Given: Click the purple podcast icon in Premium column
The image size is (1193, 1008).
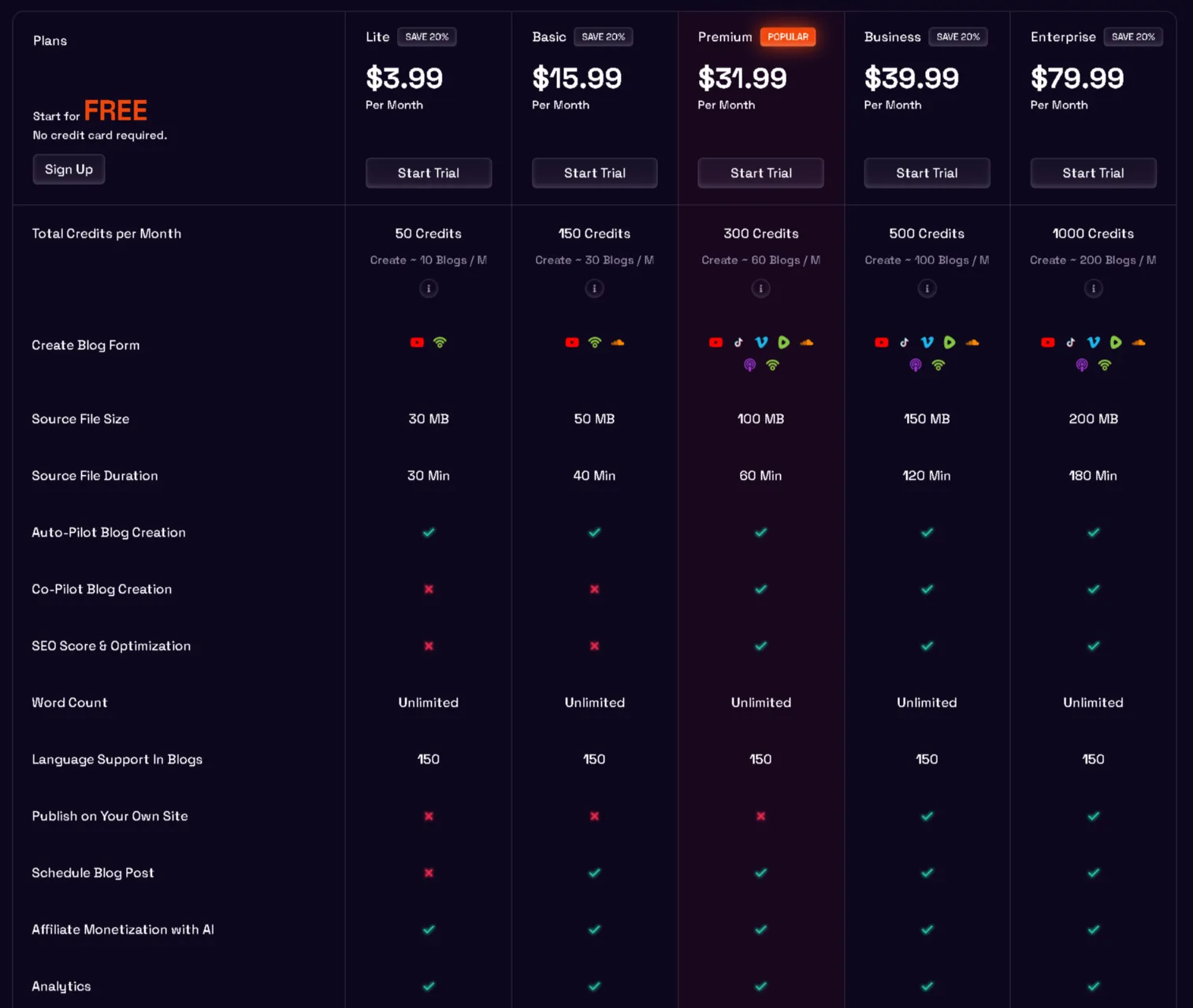Looking at the screenshot, I should tap(750, 365).
